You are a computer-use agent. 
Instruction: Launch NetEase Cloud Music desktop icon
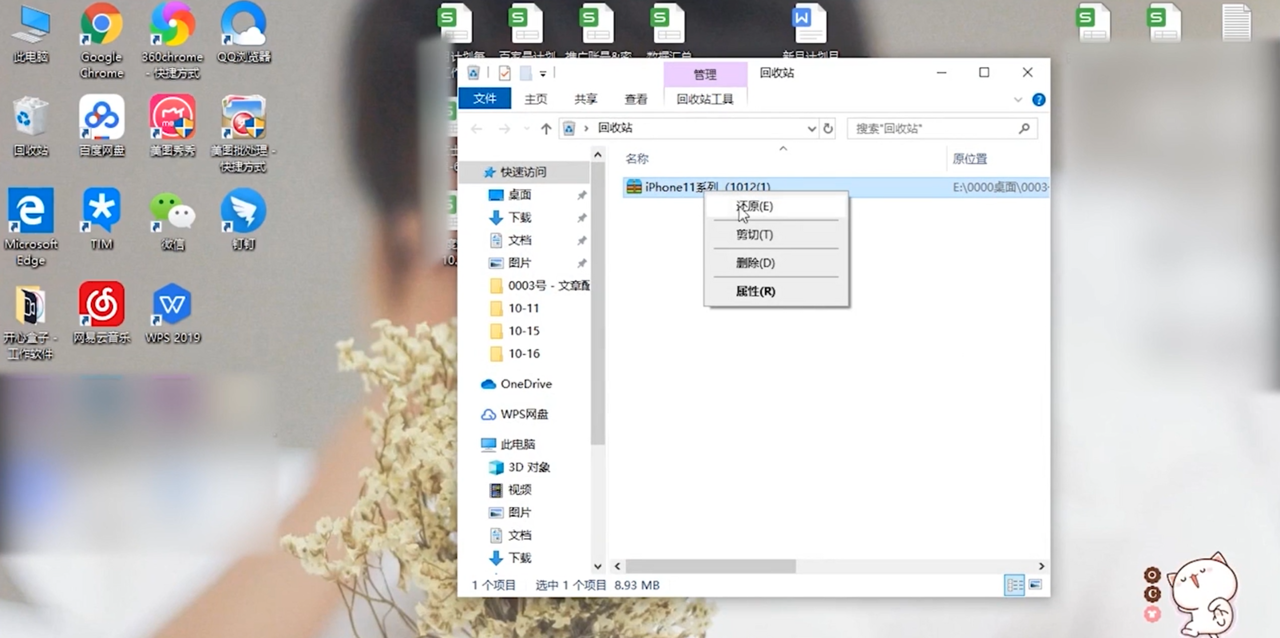[100, 305]
